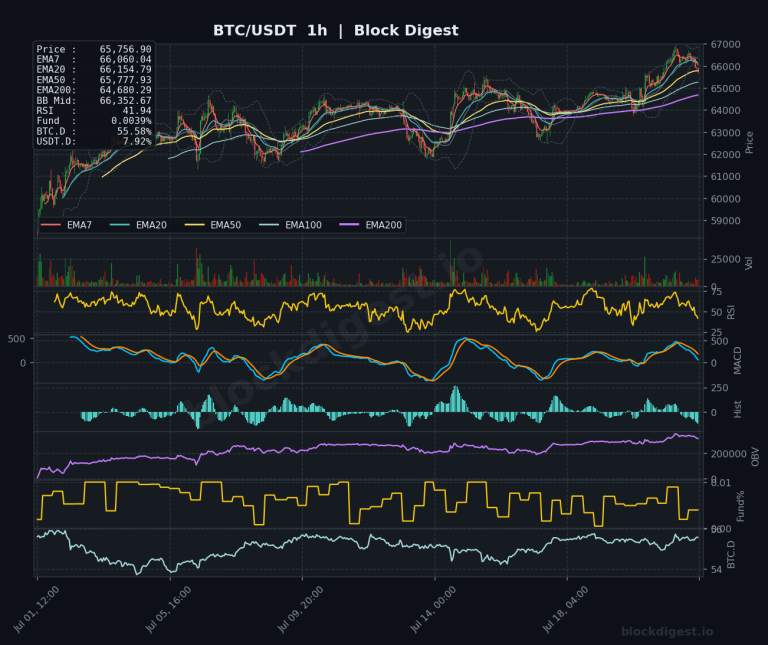Click the EMA50 legend entry
This screenshot has width=768, height=645.
213,225
